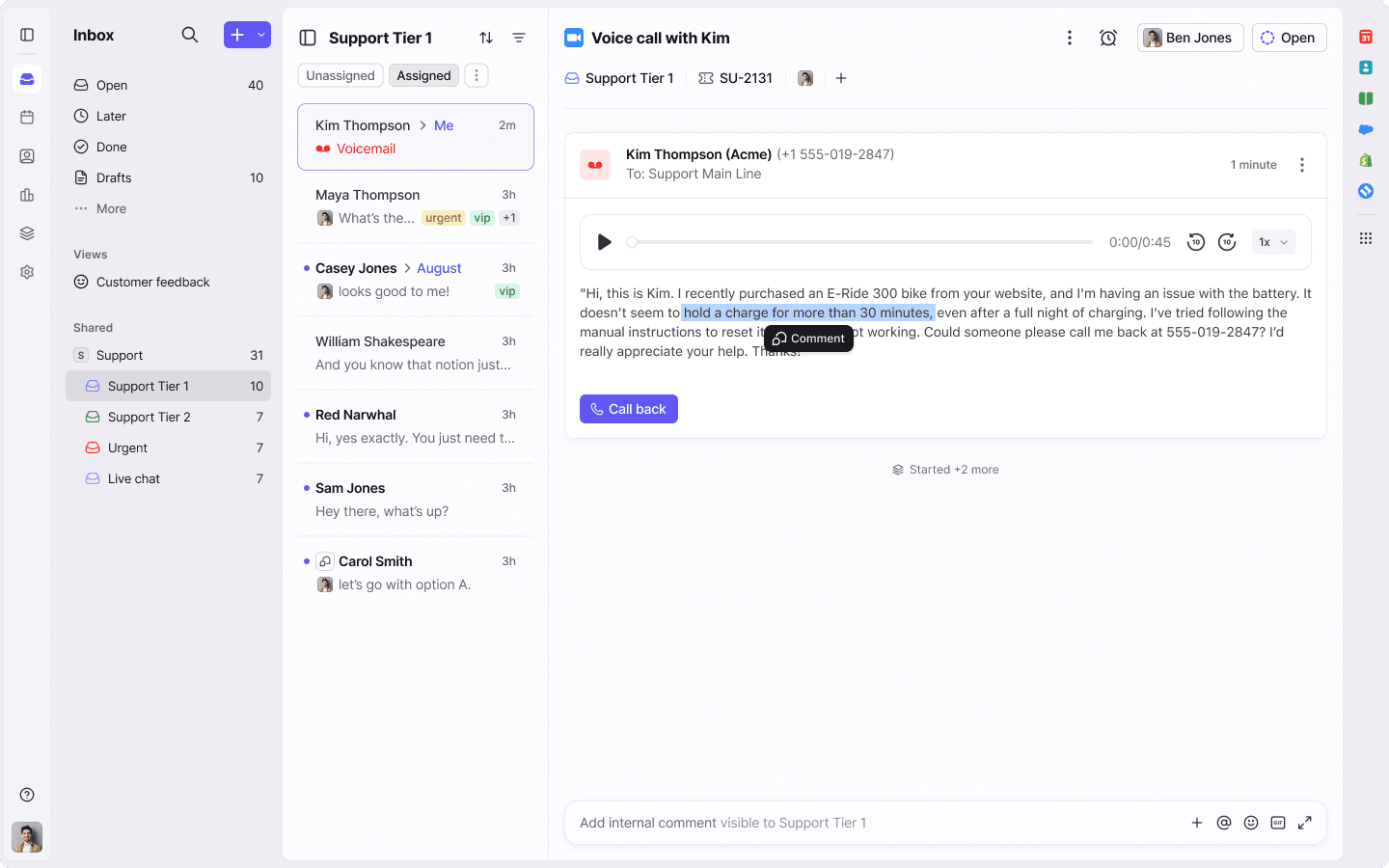Switch to the Unassigned filter
The width and height of the screenshot is (1389, 868).
[x=340, y=74]
